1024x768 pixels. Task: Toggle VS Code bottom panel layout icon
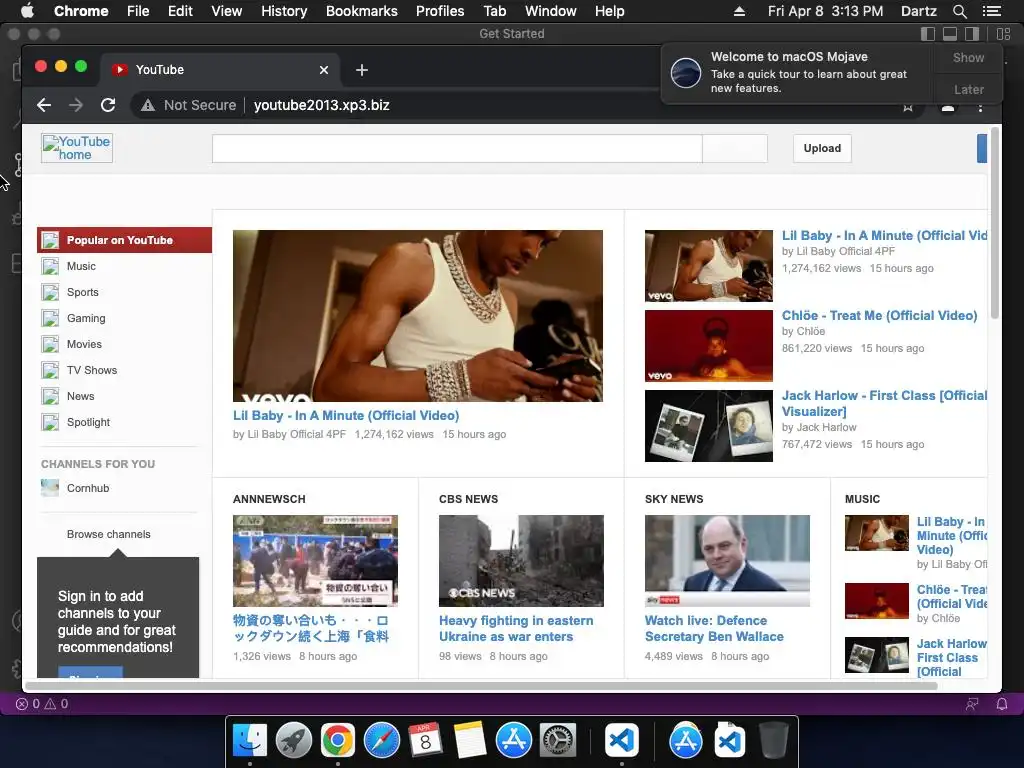950,34
